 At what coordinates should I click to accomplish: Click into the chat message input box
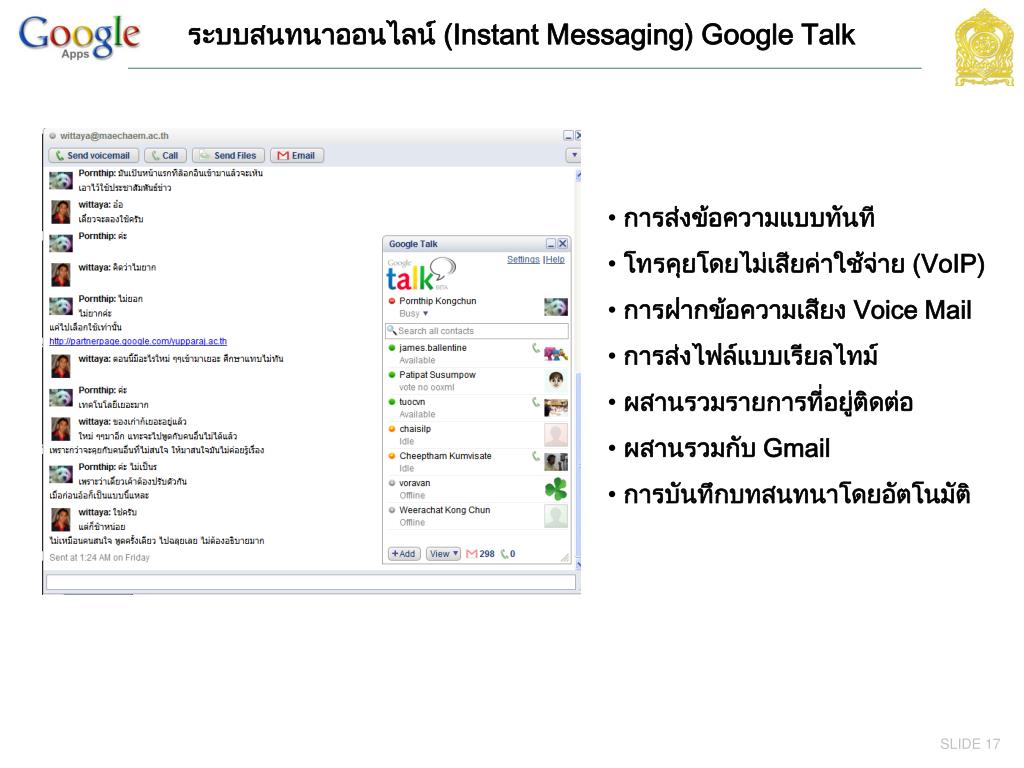tap(311, 581)
